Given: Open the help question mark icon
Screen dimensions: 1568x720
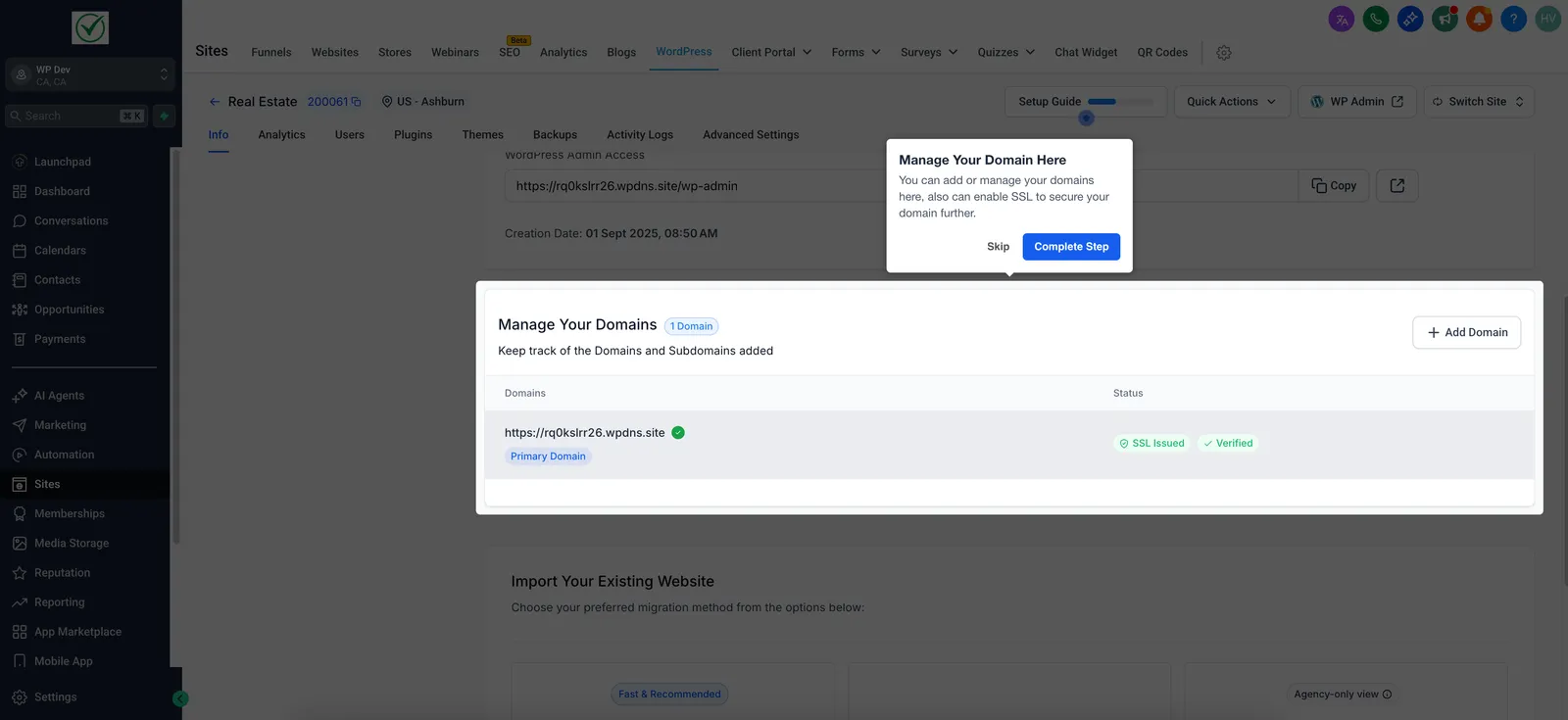Looking at the screenshot, I should click(x=1513, y=19).
